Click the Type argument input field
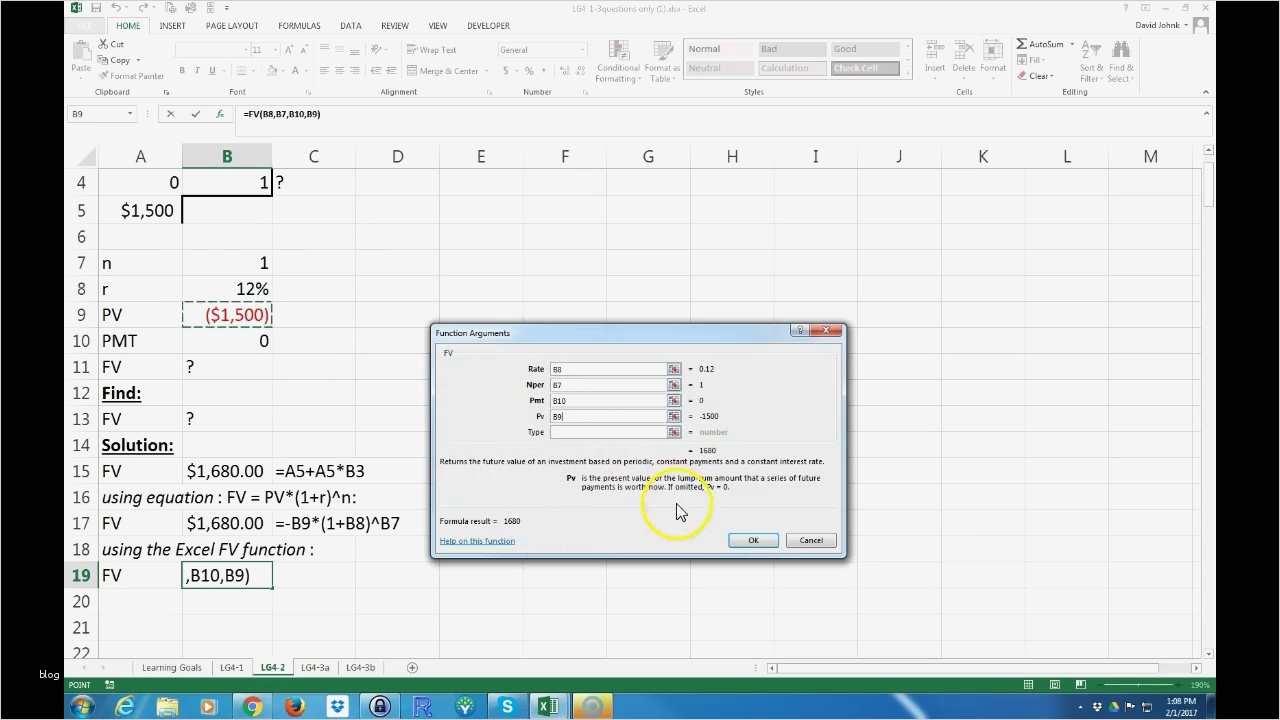The width and height of the screenshot is (1280, 720). (x=608, y=432)
